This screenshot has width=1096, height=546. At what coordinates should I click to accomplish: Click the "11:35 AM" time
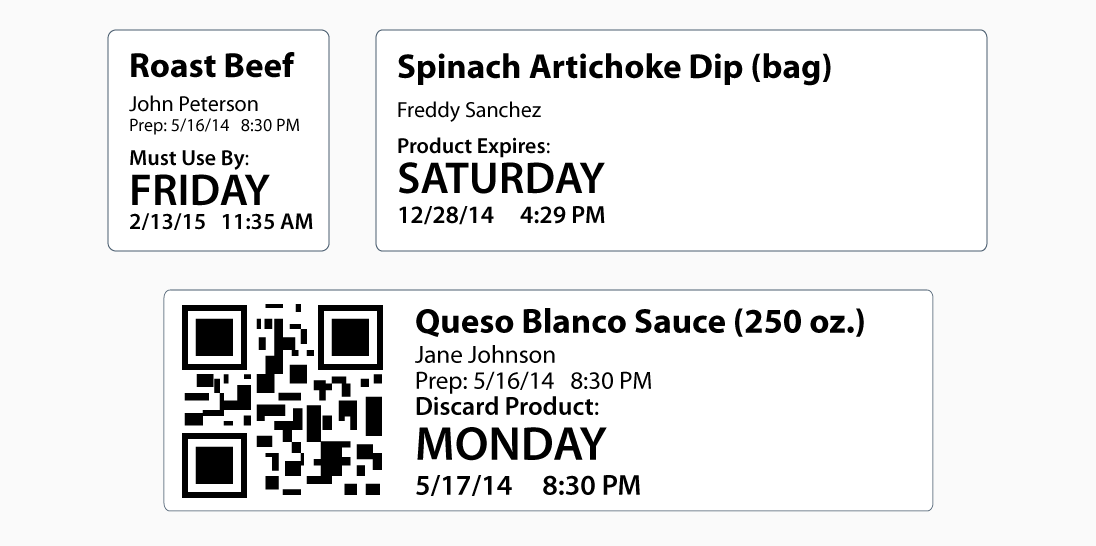(x=267, y=221)
